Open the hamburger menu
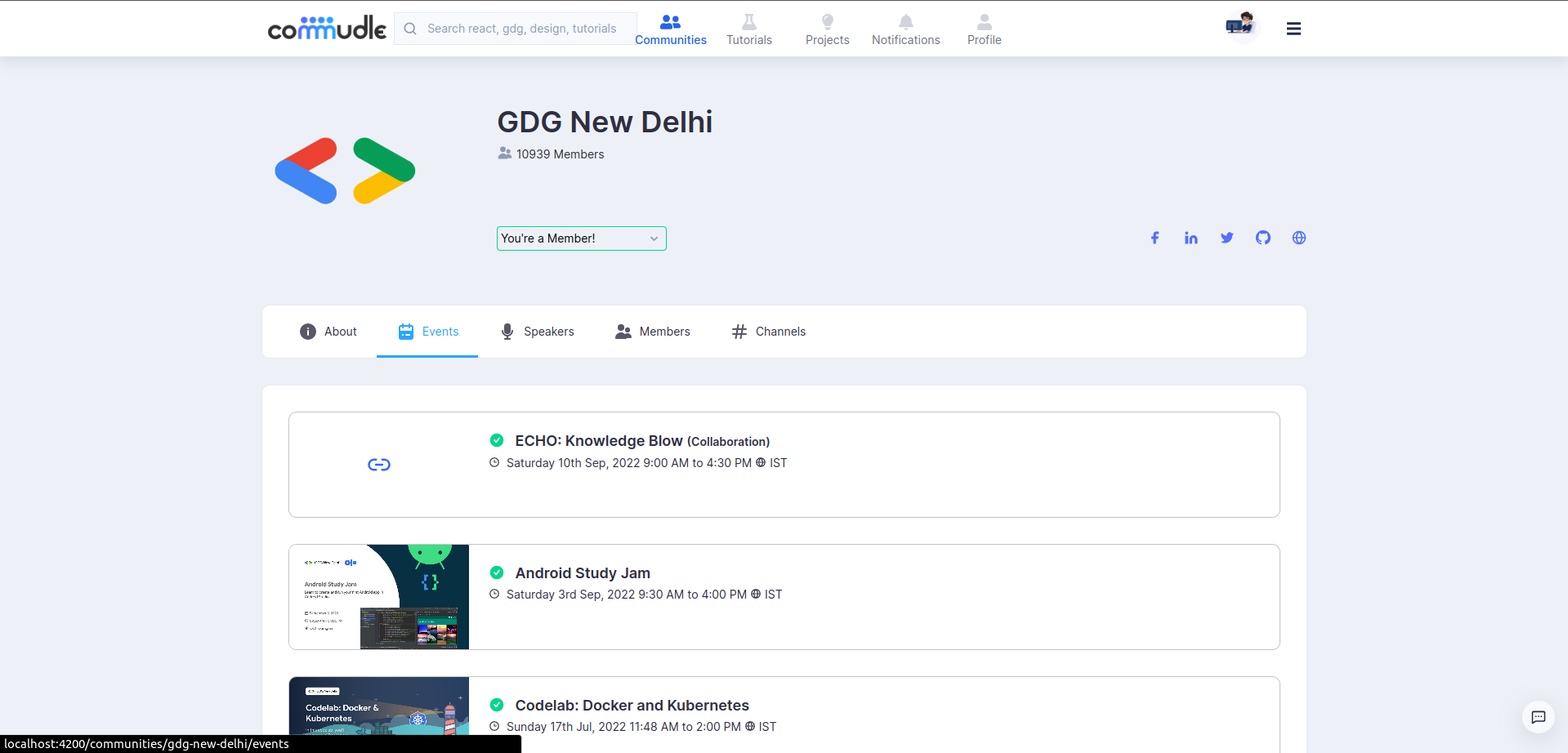Image resolution: width=1568 pixels, height=753 pixels. tap(1293, 29)
